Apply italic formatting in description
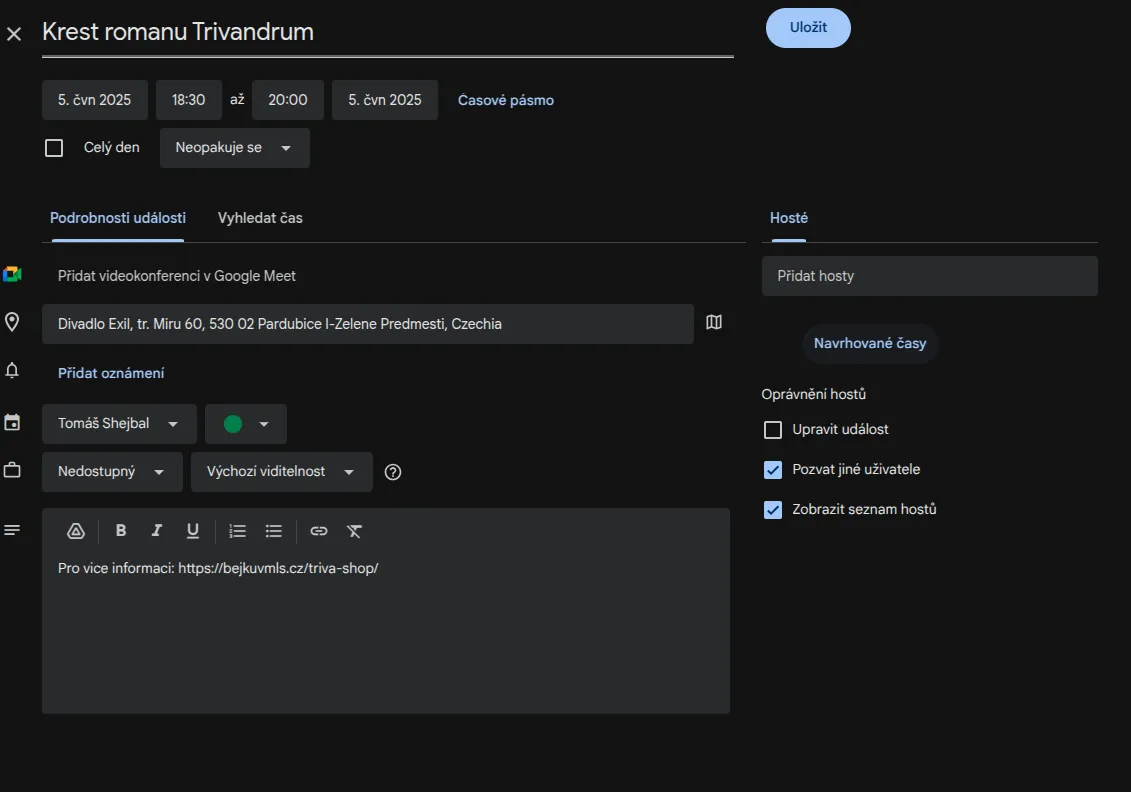 (x=156, y=531)
